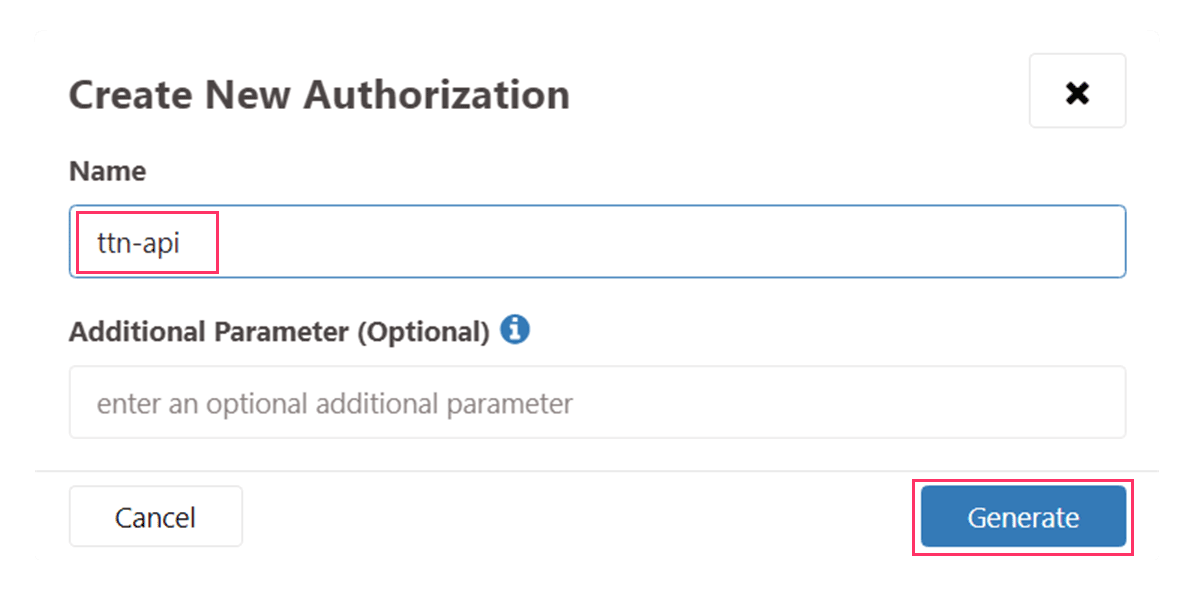Click the optional additional parameter field

(x=597, y=402)
